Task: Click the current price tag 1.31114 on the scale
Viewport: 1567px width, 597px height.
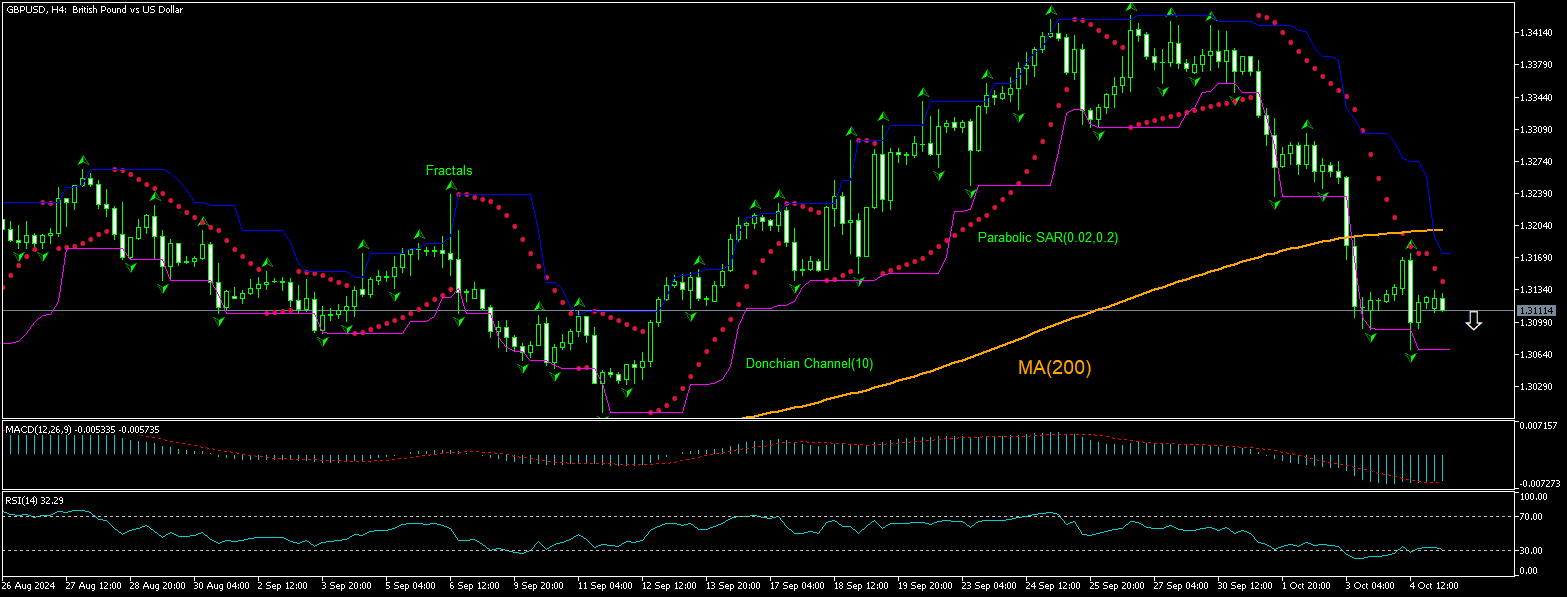Action: [1536, 311]
